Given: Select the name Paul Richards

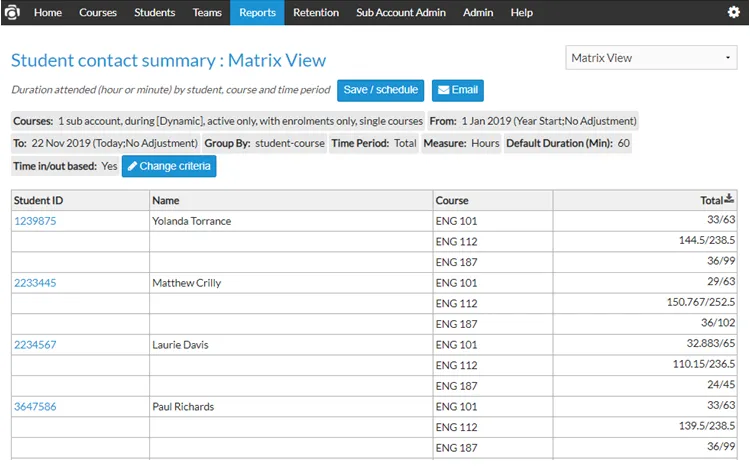Looking at the screenshot, I should coord(183,407).
